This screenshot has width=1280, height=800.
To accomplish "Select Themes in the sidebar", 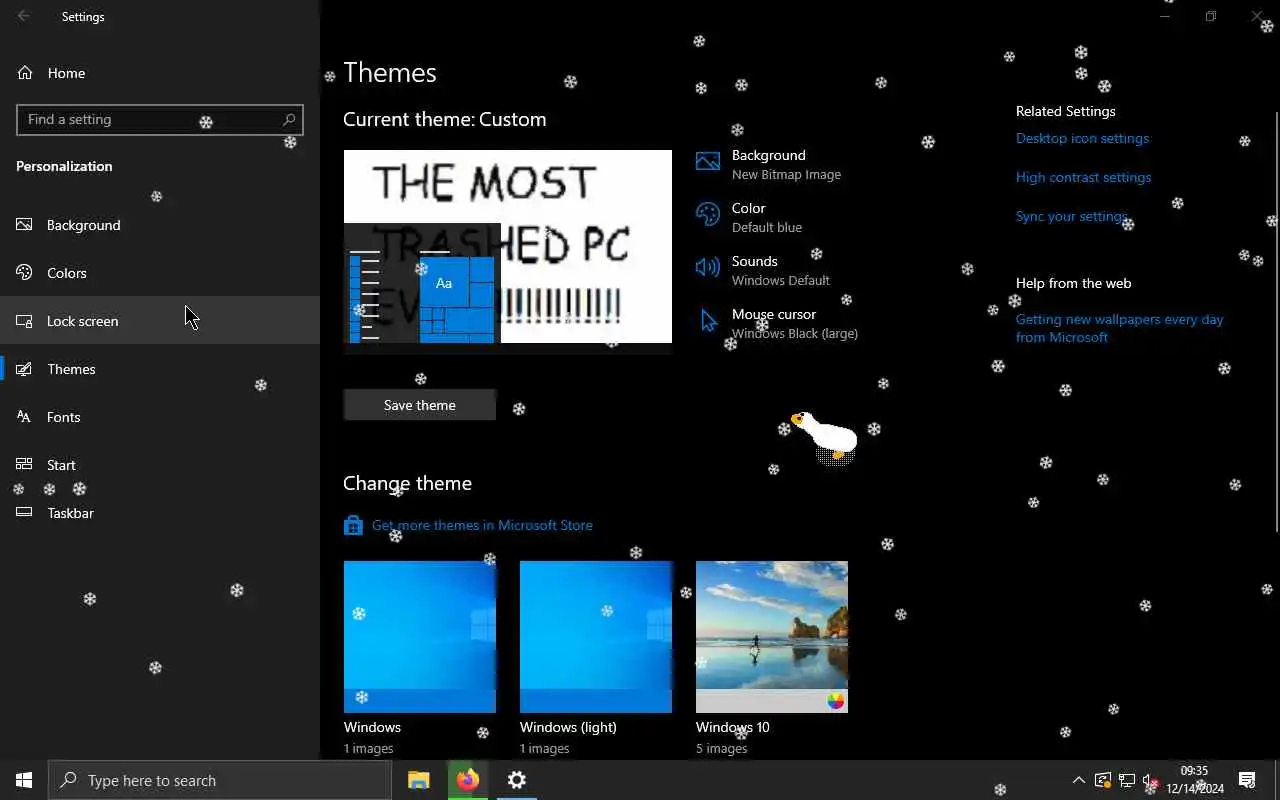I will (x=160, y=369).
